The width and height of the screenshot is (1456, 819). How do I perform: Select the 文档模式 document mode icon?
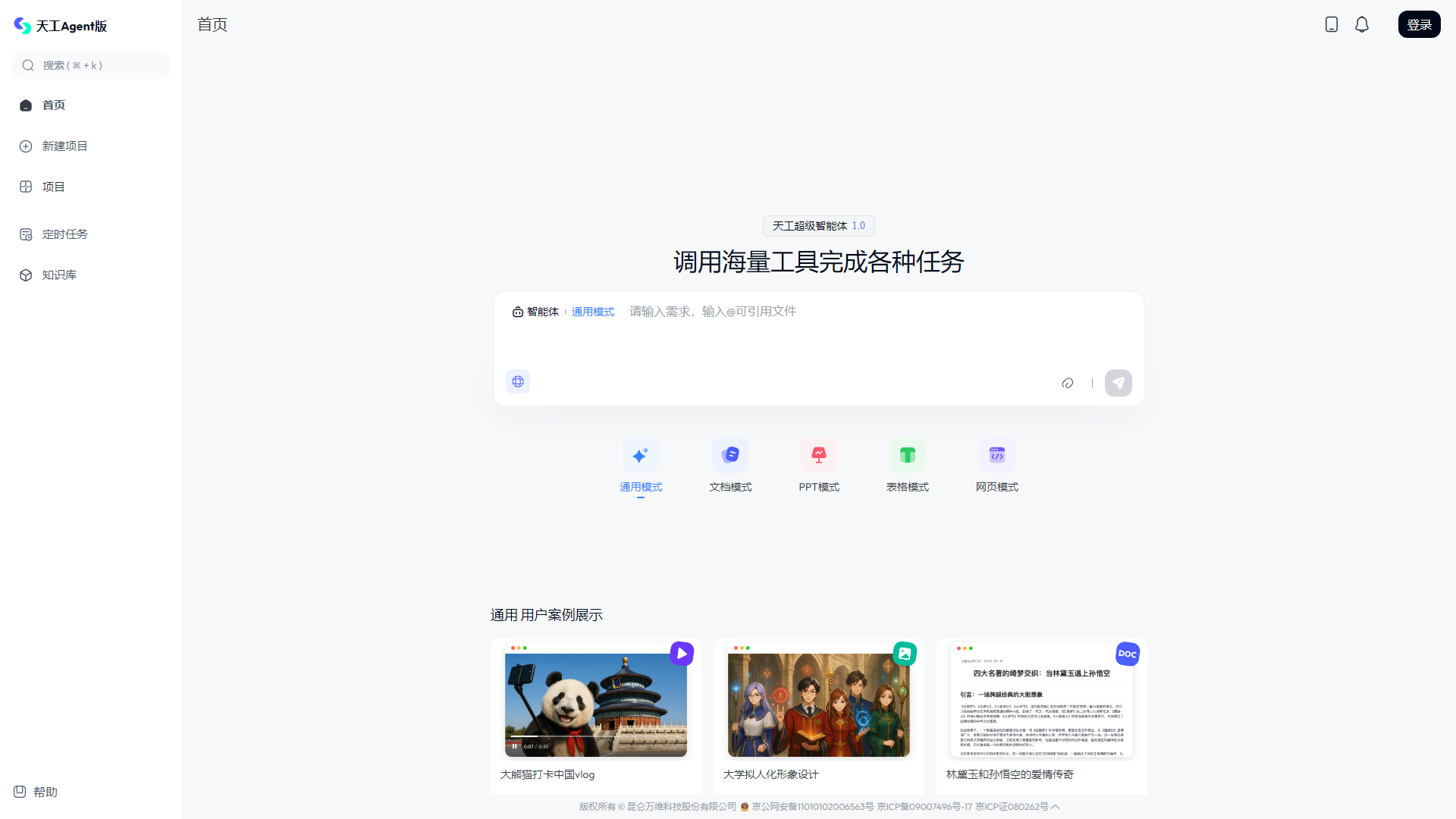click(730, 454)
